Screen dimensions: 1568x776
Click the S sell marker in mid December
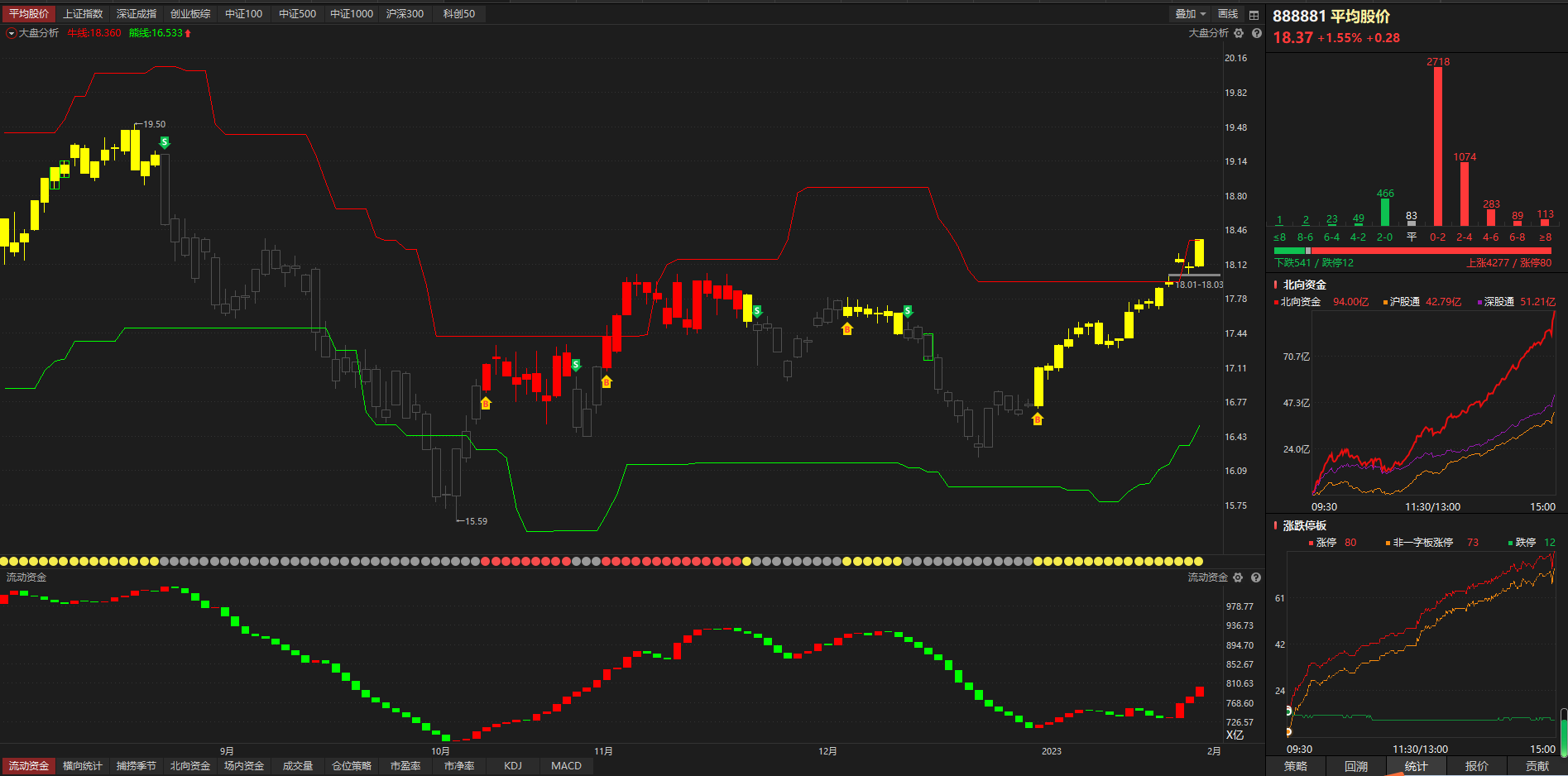click(x=908, y=311)
